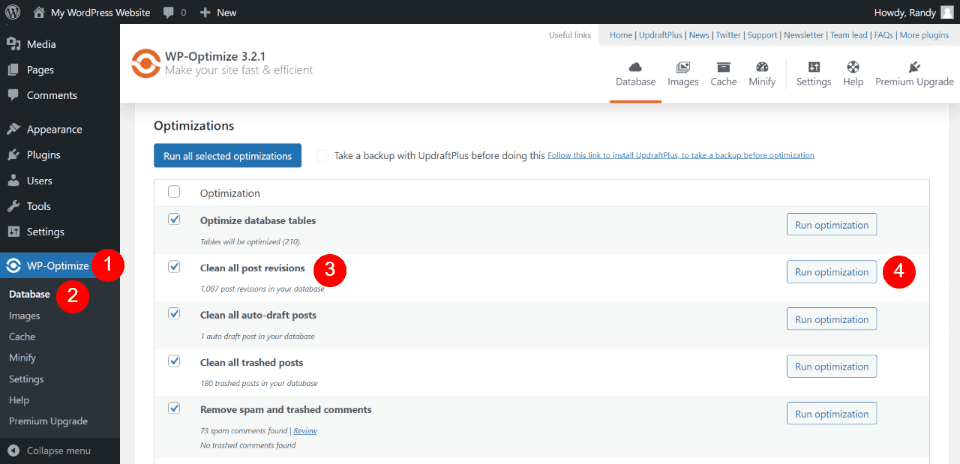The width and height of the screenshot is (960, 464).
Task: Open the Images tab icon
Action: coord(683,67)
